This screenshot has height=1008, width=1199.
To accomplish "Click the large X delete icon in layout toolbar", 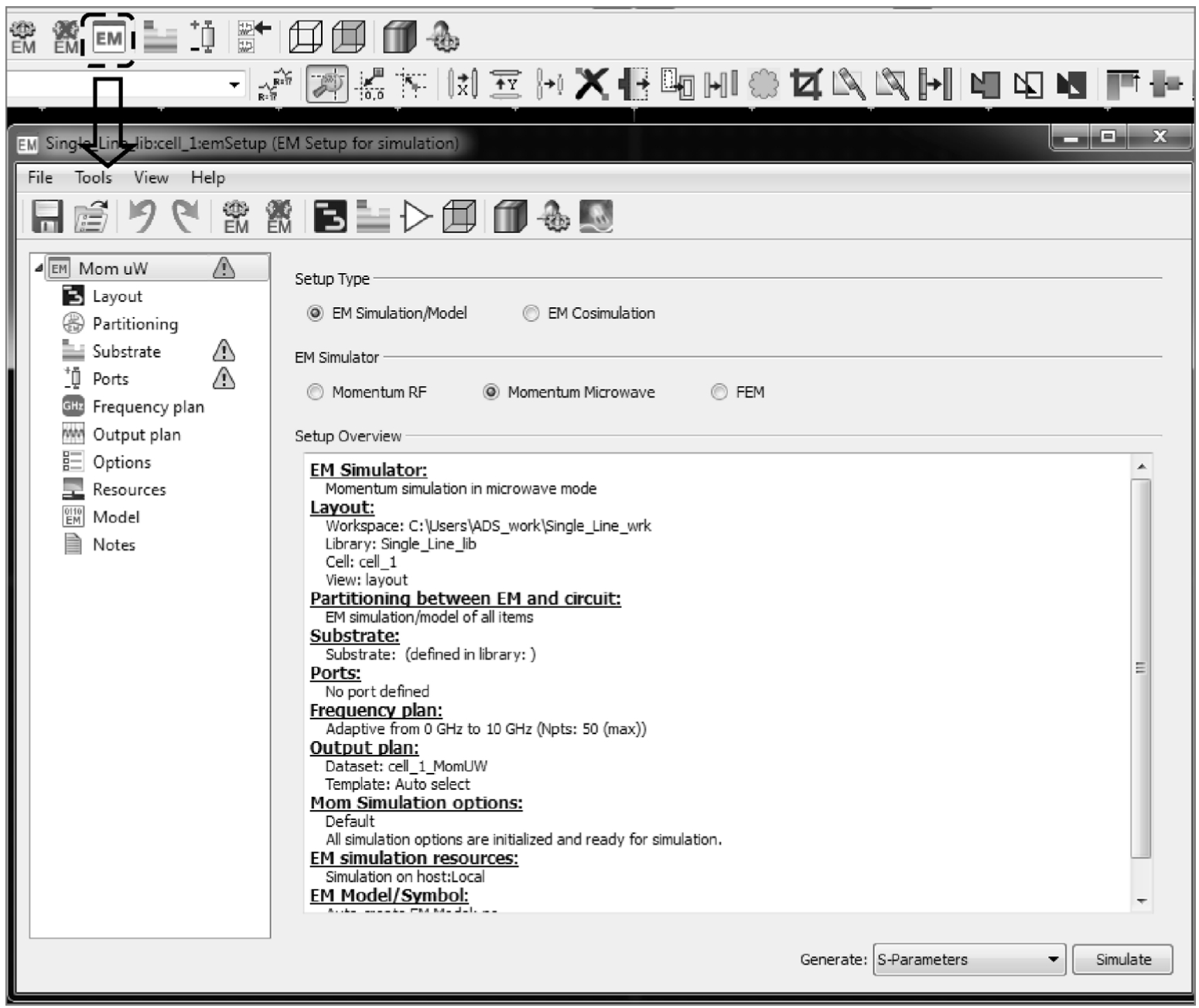I will click(592, 84).
